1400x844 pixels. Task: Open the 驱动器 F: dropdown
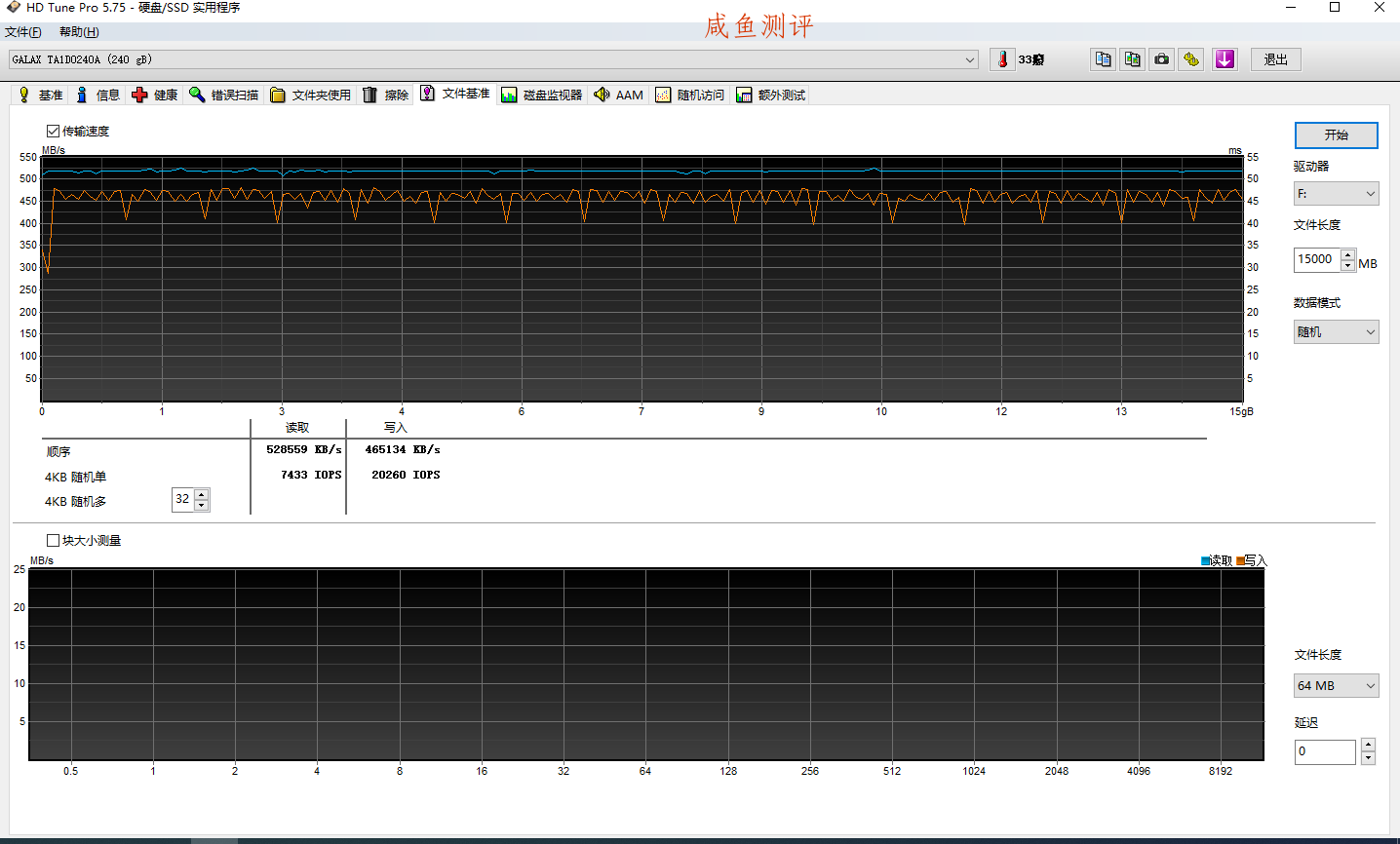click(1336, 194)
